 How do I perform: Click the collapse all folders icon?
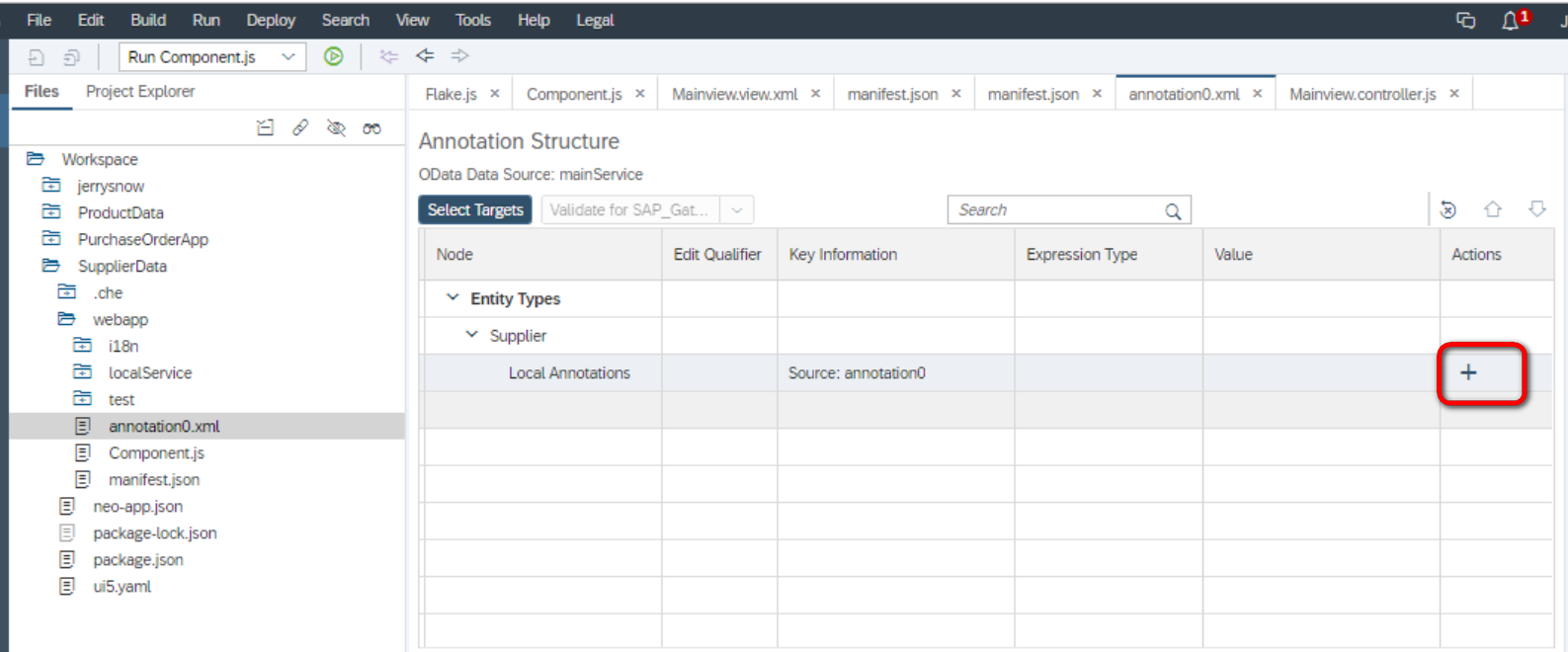coord(265,127)
